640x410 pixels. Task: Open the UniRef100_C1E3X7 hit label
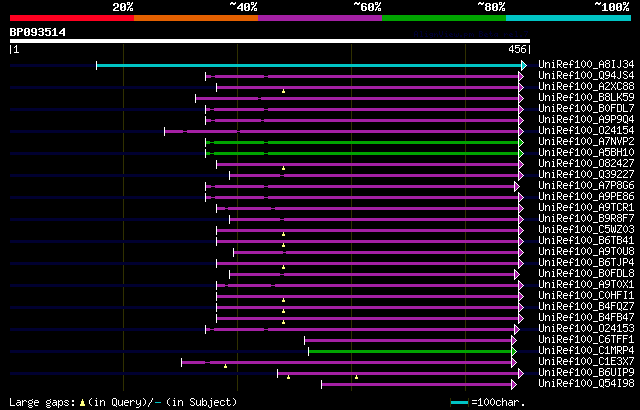point(586,362)
